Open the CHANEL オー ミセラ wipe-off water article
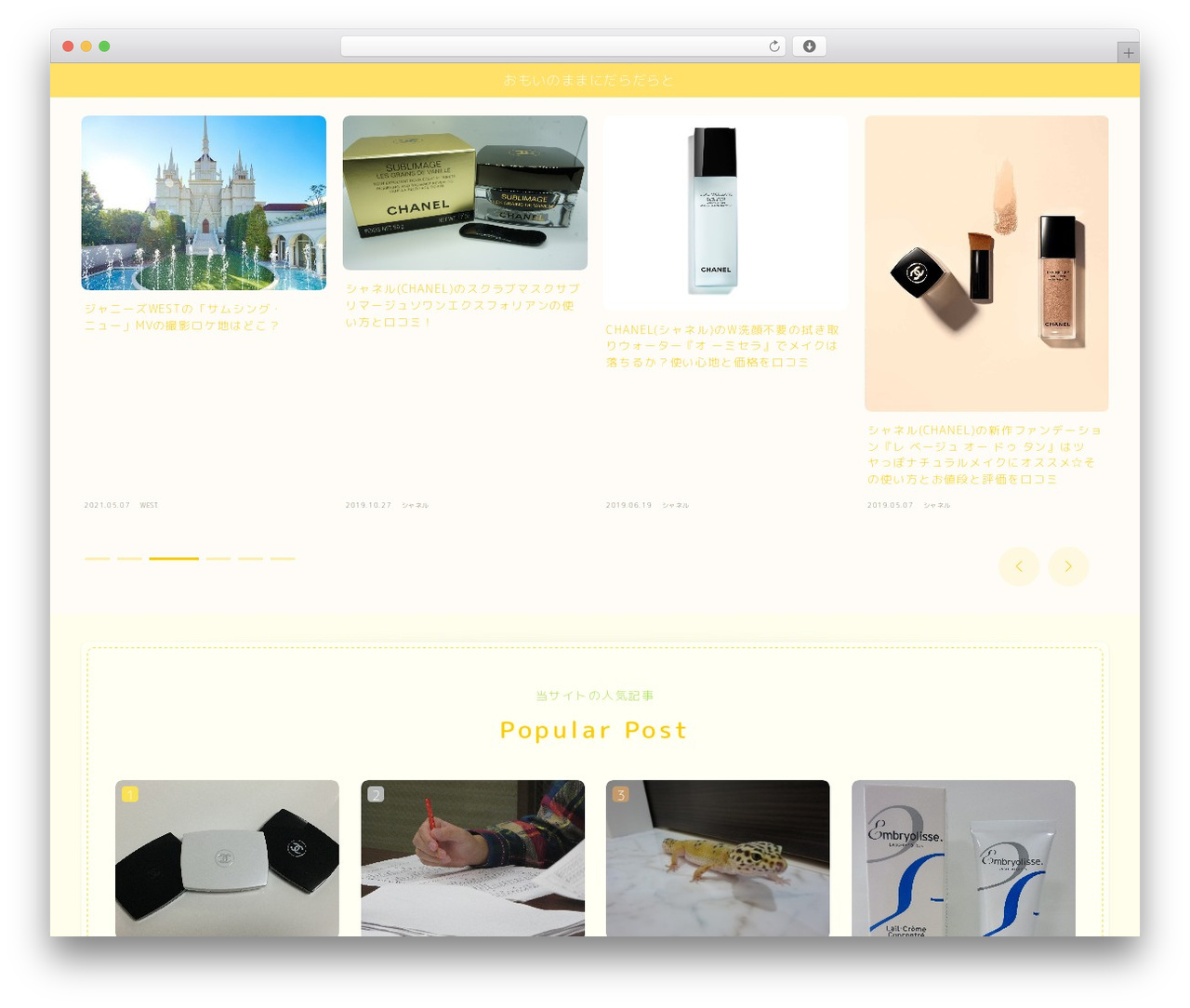Viewport: 1190px width, 1008px height. [722, 346]
